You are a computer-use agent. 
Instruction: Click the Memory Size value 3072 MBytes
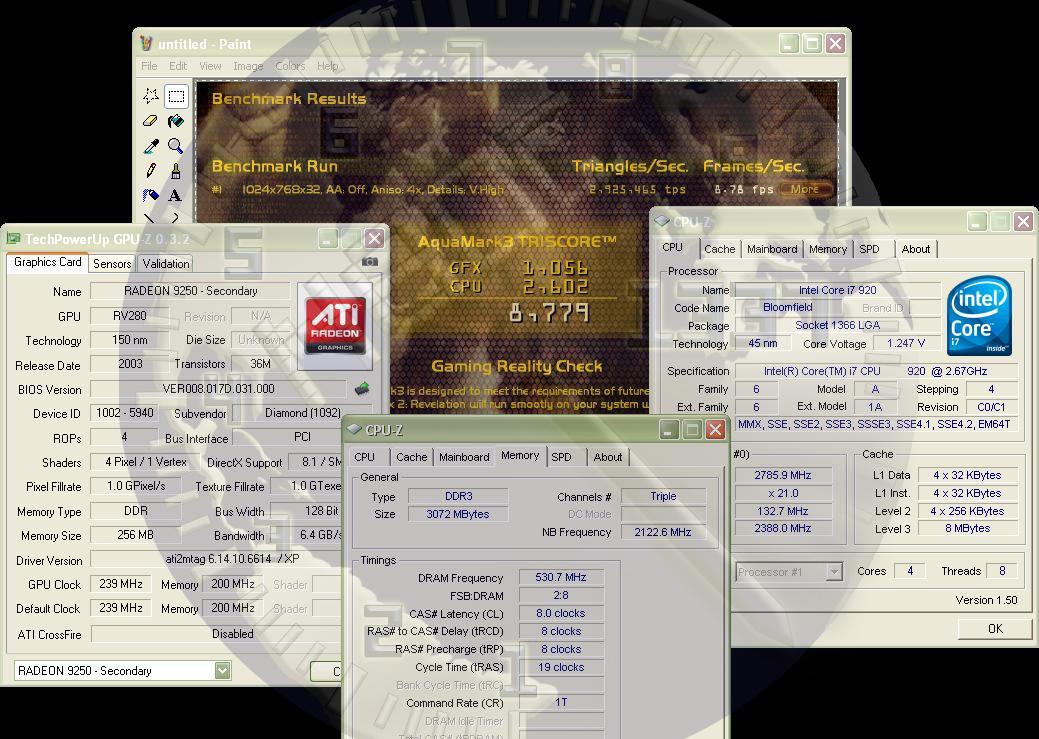[x=459, y=514]
